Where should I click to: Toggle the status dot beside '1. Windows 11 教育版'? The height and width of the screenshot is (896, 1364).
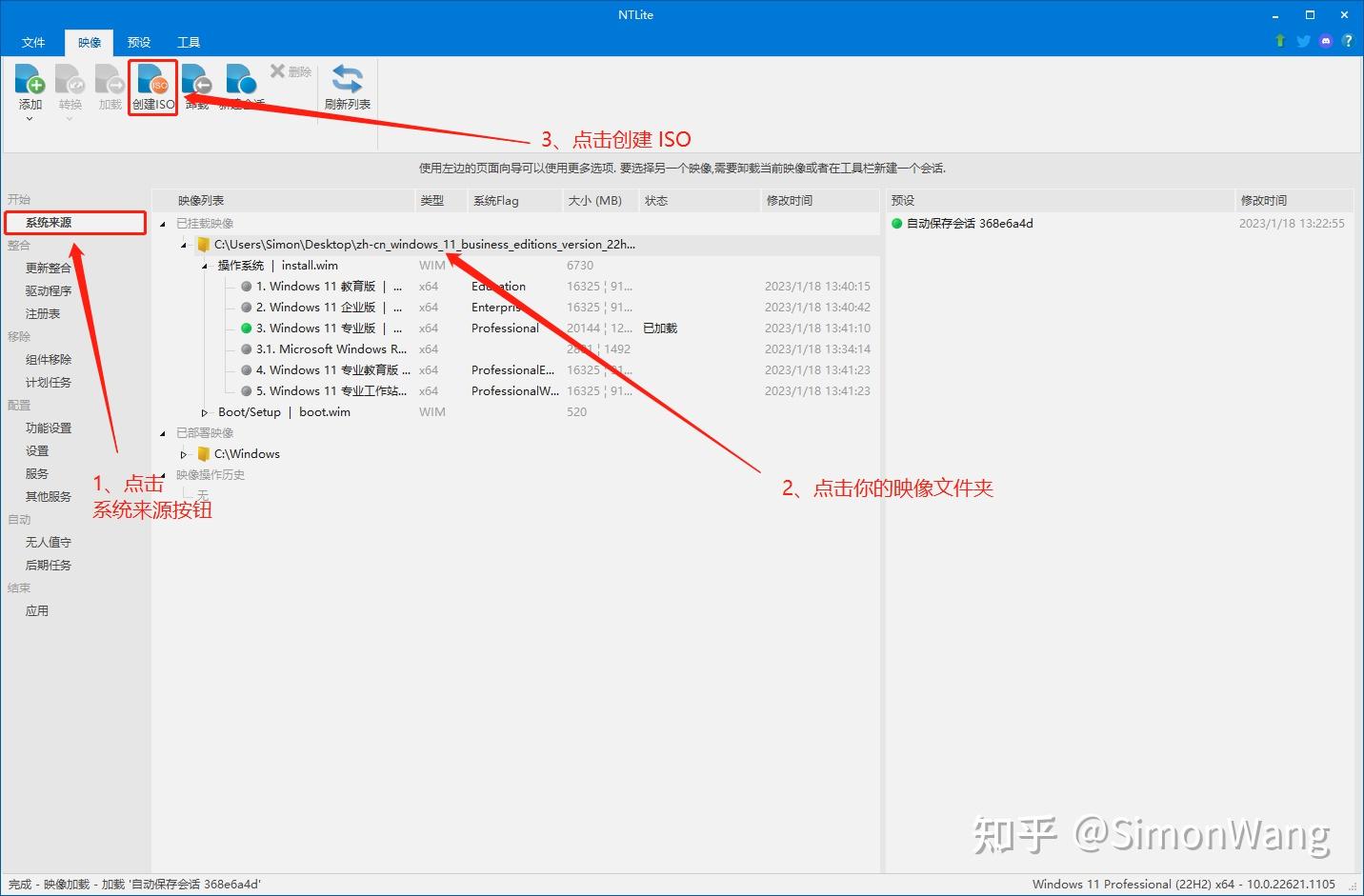coord(246,286)
